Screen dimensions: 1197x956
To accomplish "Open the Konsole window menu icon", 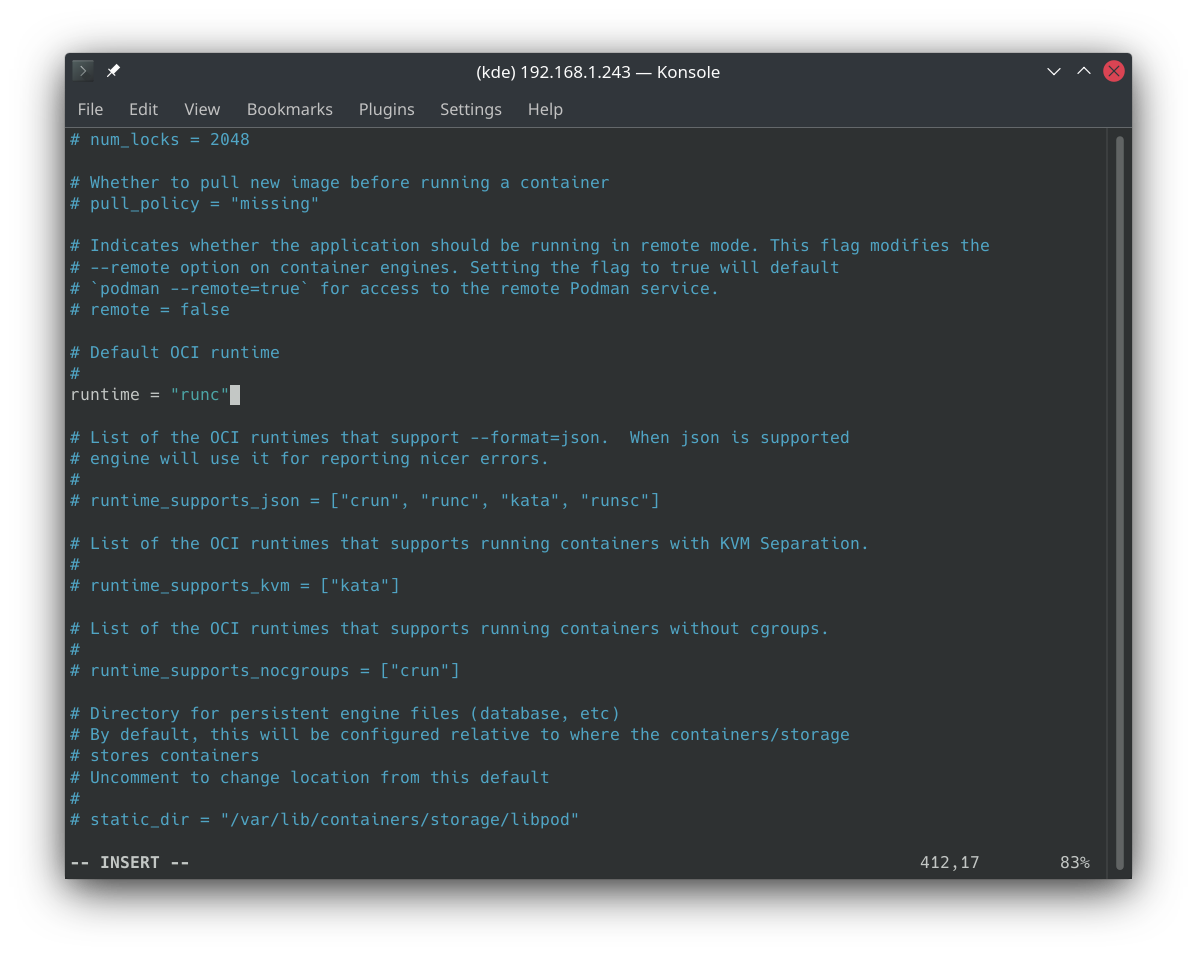I will click(x=83, y=71).
